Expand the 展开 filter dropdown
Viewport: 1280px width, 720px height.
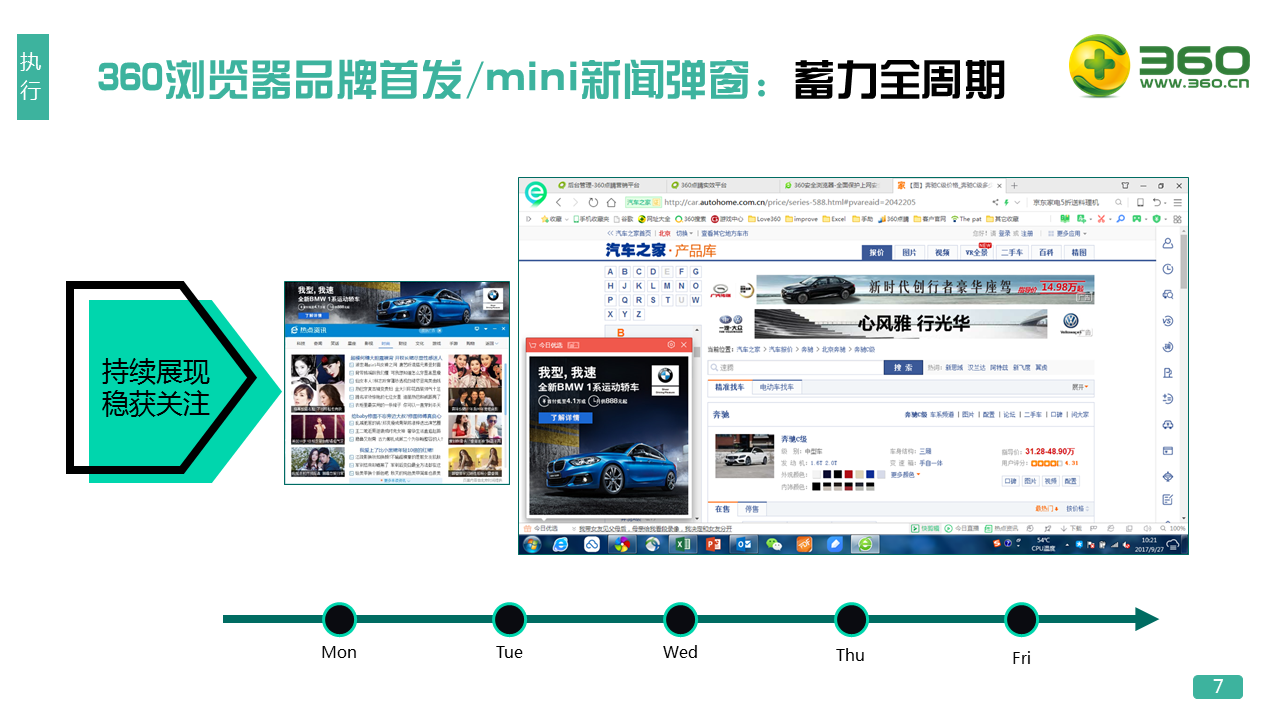pos(1080,387)
